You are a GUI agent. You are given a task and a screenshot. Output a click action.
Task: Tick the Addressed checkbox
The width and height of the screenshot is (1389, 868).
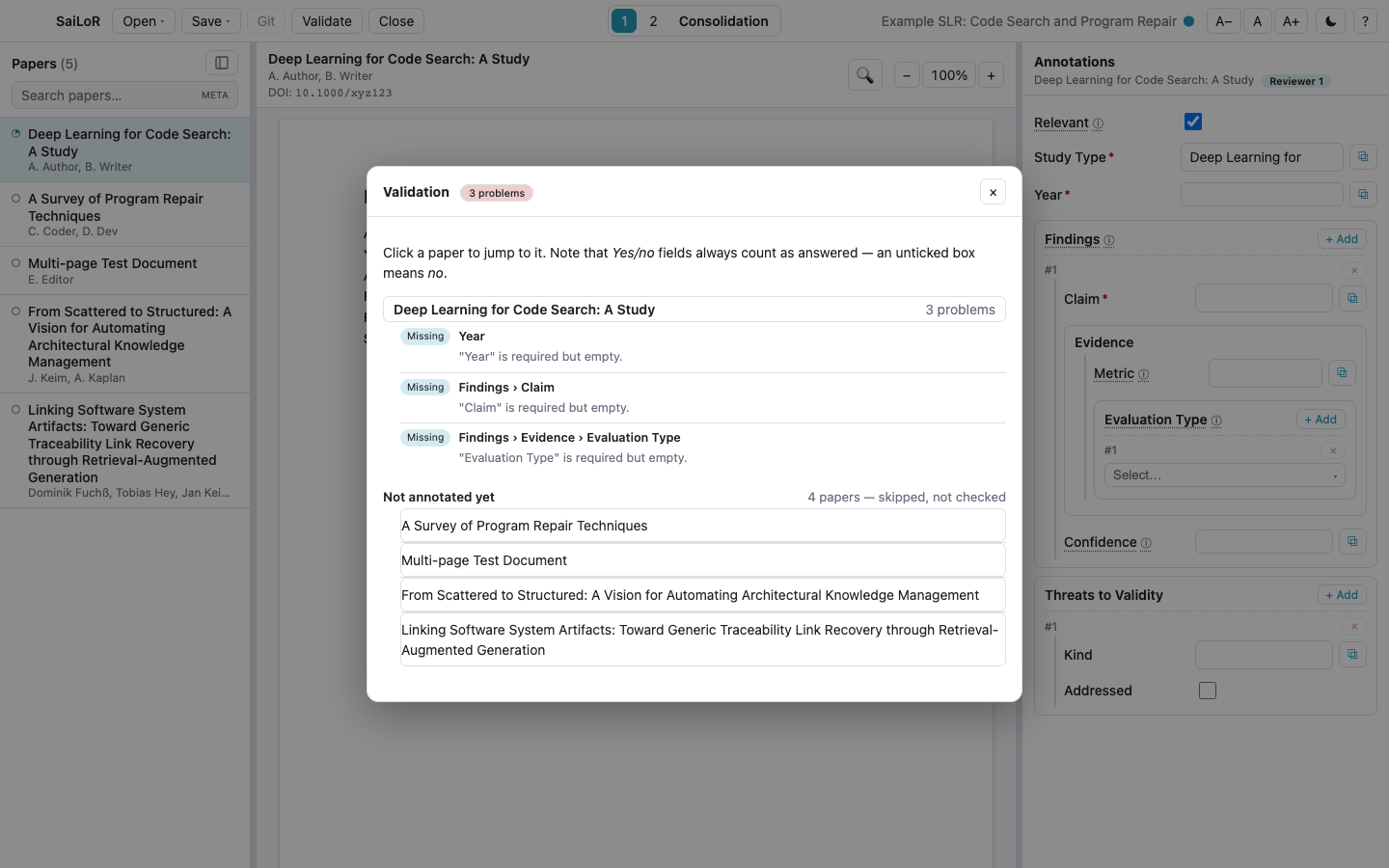pos(1208,691)
